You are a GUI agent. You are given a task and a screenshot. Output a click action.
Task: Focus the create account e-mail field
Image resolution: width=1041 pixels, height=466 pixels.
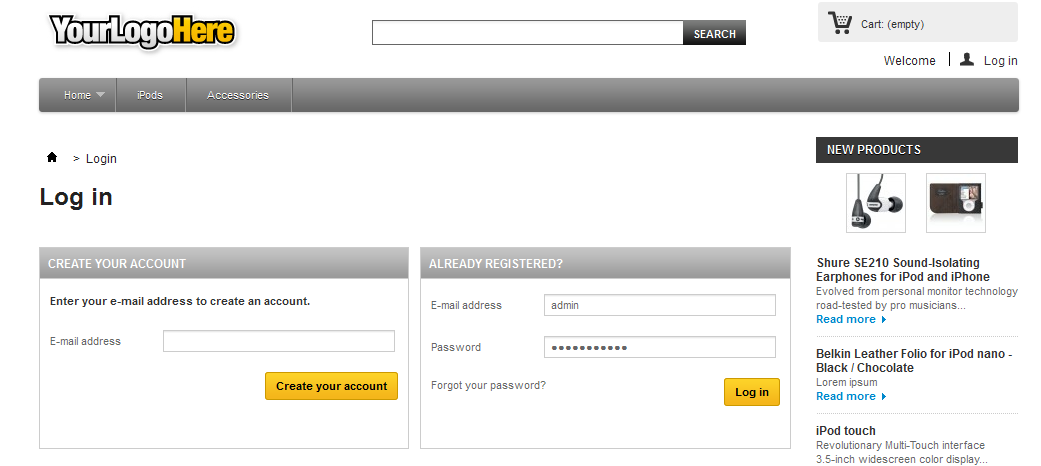279,342
